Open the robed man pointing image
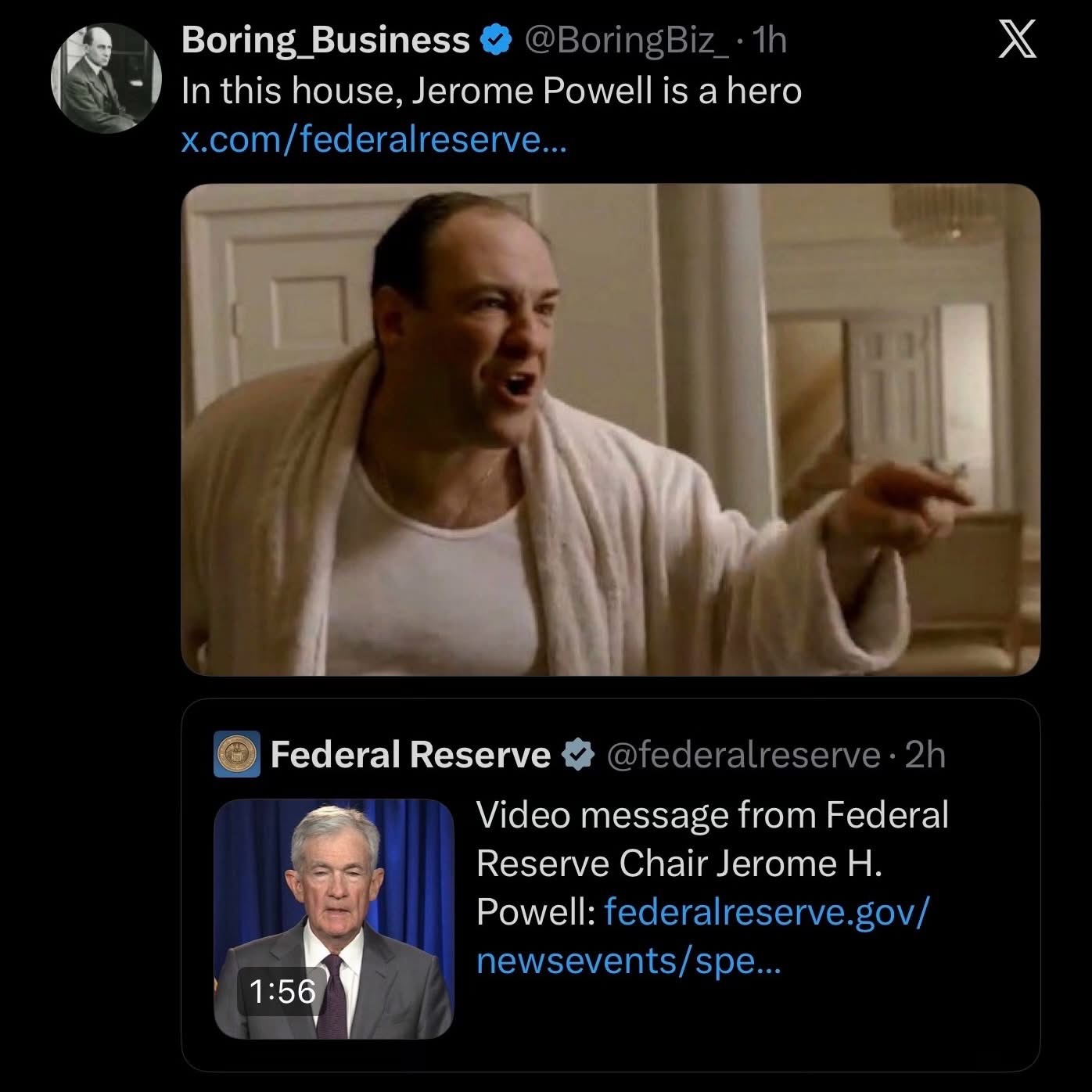 click(x=610, y=429)
